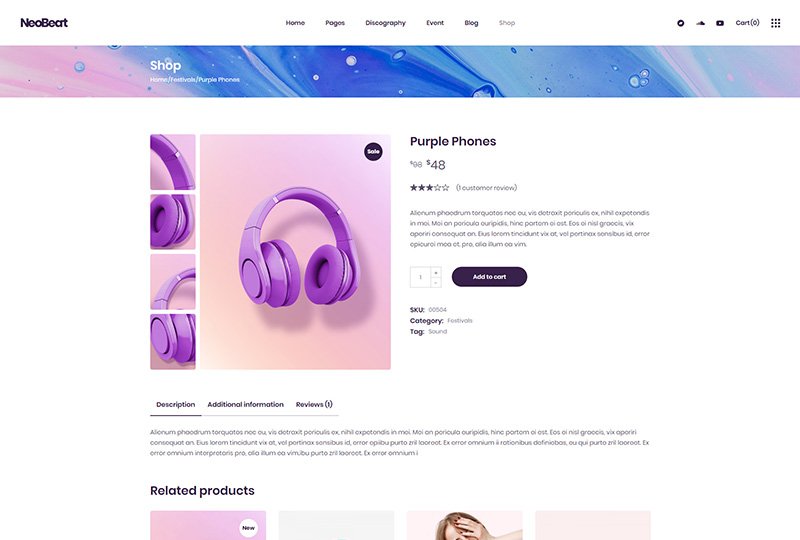Click the New badge on related product
Viewport: 800px width, 540px height.
(248, 528)
